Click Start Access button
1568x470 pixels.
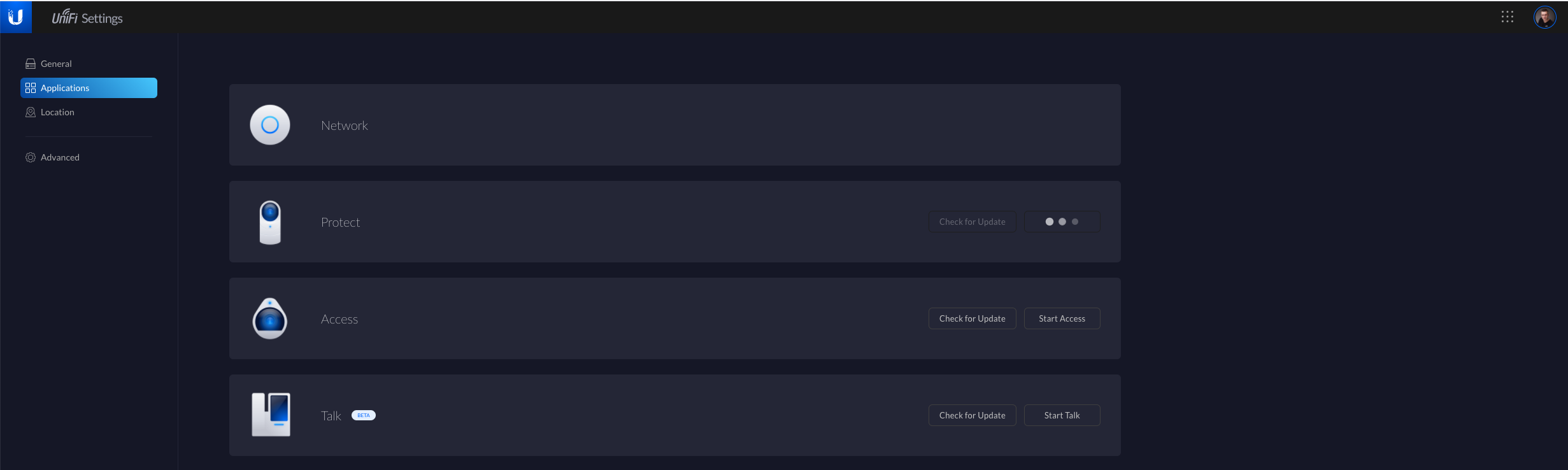[1062, 318]
